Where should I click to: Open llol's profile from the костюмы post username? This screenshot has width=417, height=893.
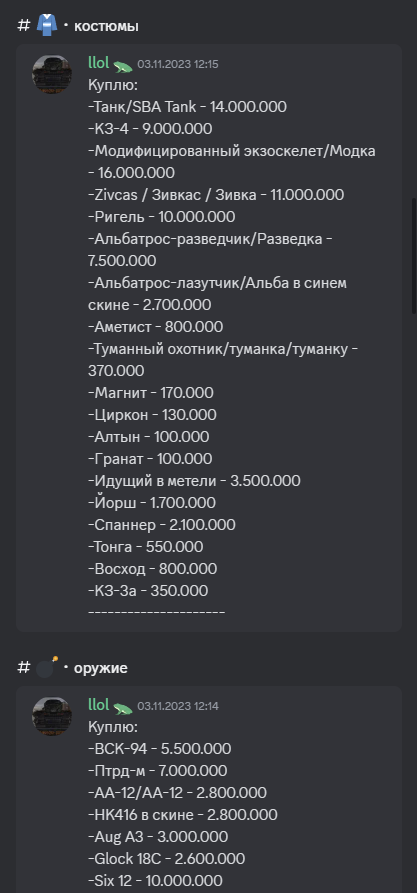pyautogui.click(x=99, y=63)
